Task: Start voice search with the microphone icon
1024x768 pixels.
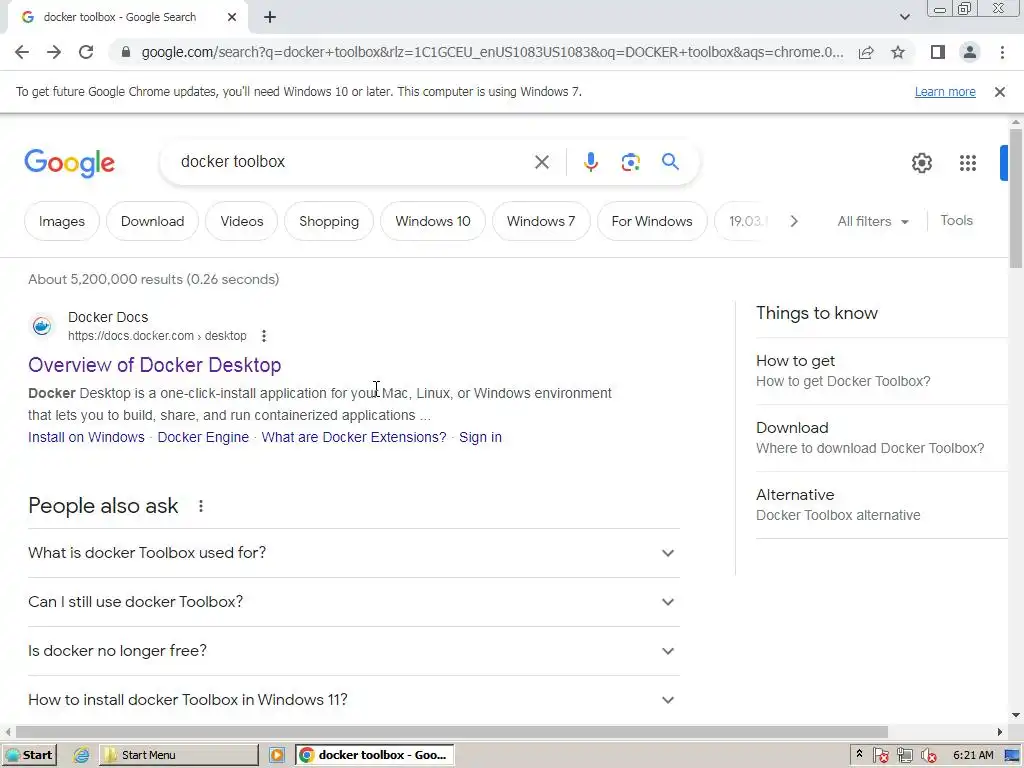Action: click(x=590, y=162)
